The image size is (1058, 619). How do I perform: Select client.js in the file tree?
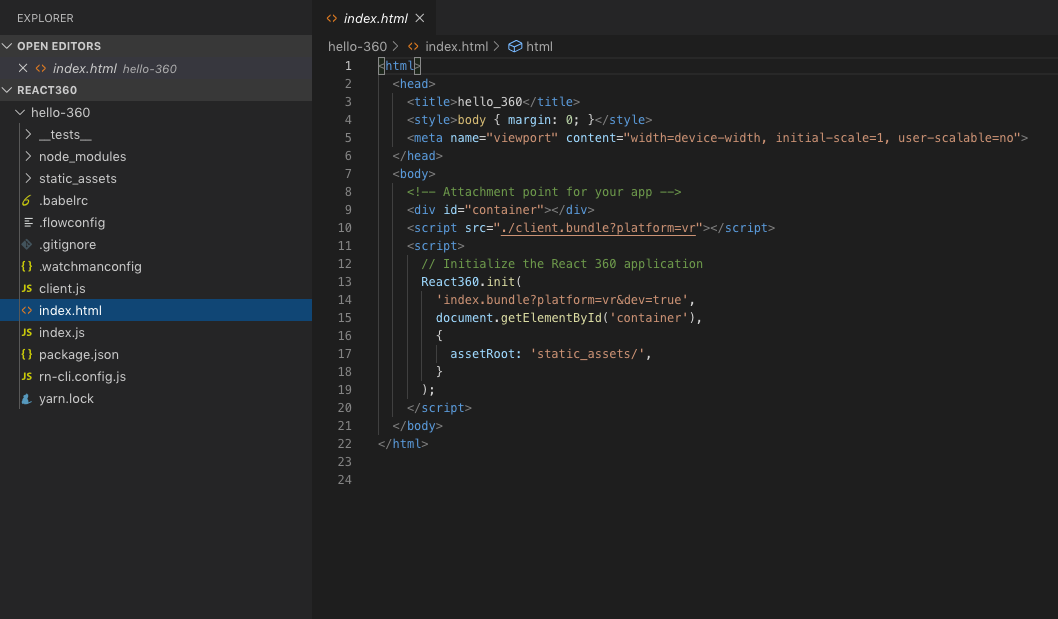click(60, 288)
